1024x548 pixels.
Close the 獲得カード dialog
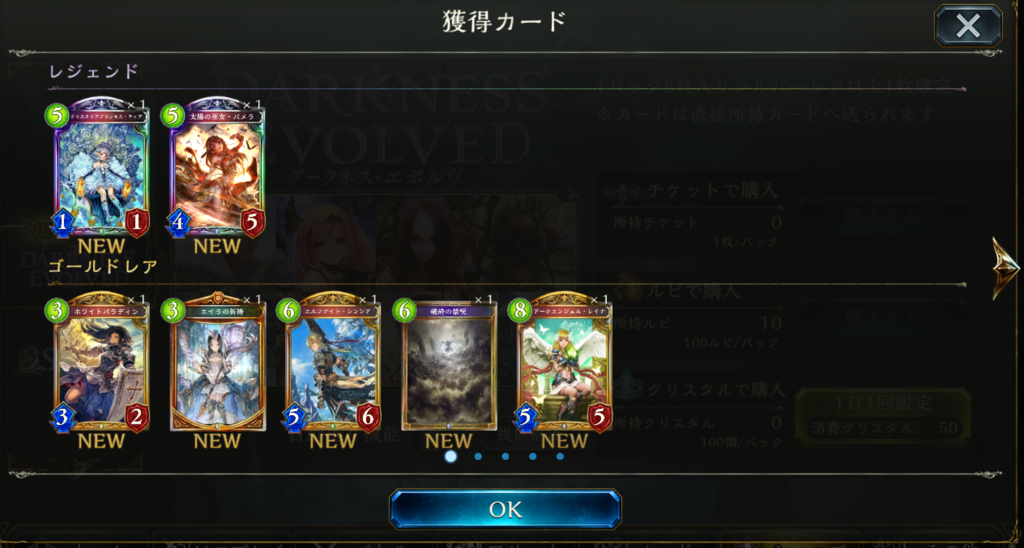(x=968, y=25)
